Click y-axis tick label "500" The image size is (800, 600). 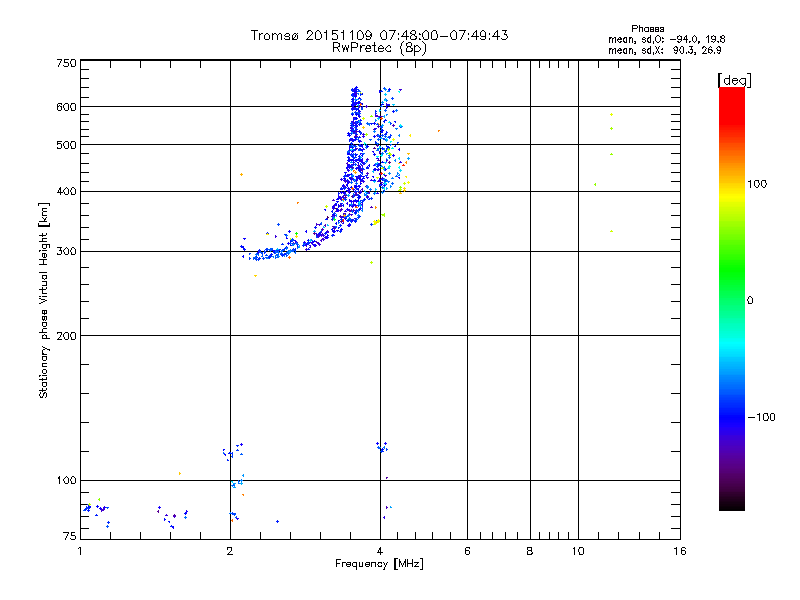pos(66,145)
